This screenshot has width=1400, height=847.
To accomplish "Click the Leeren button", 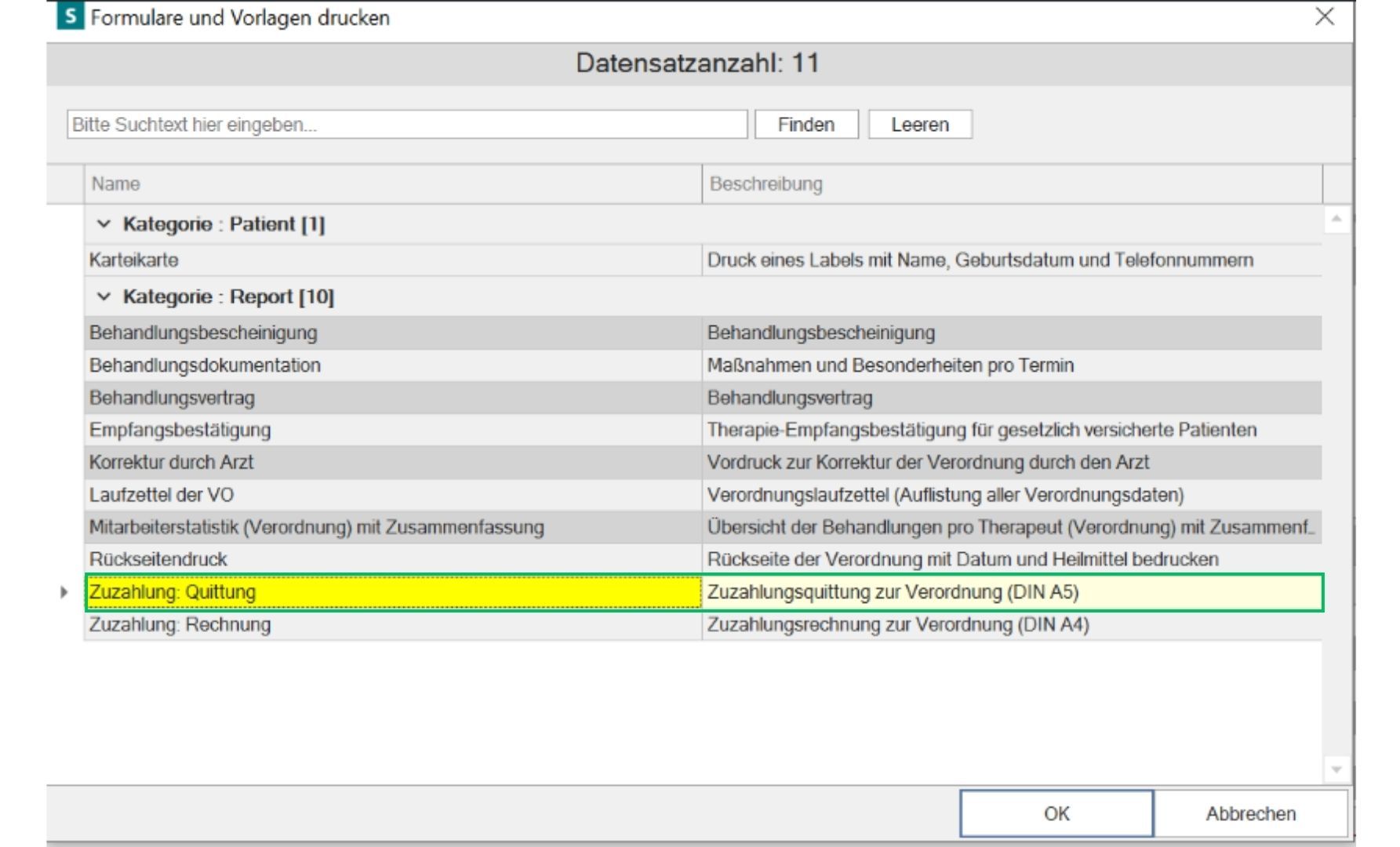I will click(x=920, y=125).
